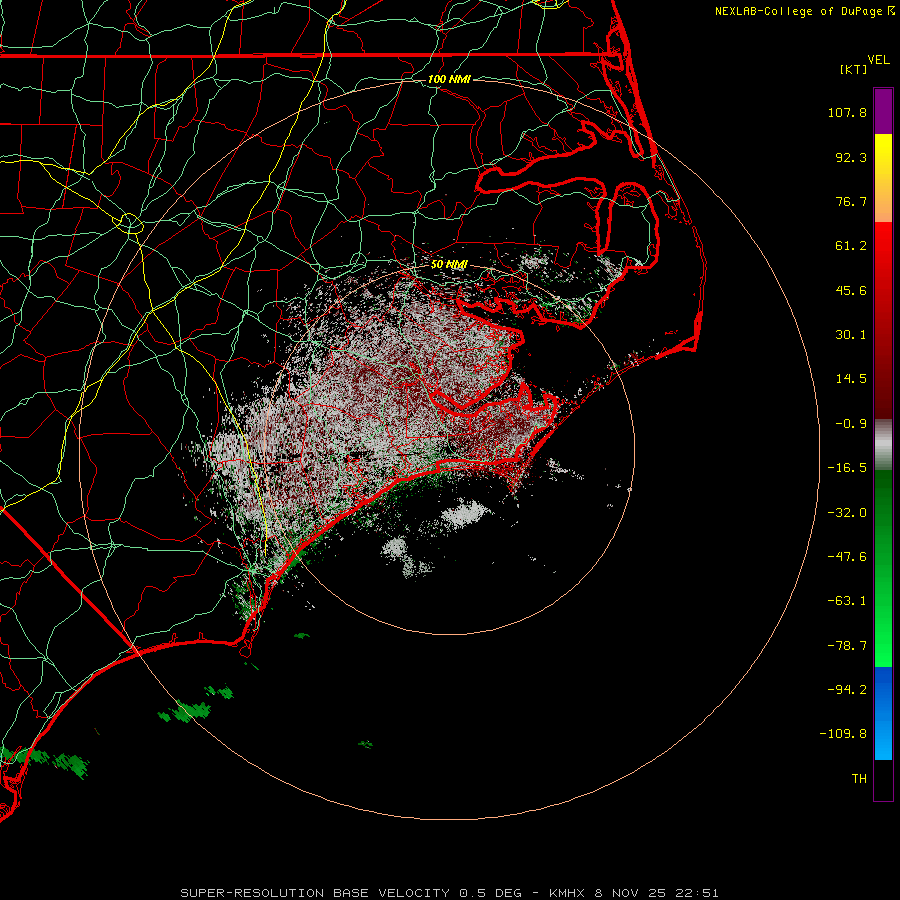
Task: Click the Super-Resolution Base Velocity caption
Action: (449, 893)
